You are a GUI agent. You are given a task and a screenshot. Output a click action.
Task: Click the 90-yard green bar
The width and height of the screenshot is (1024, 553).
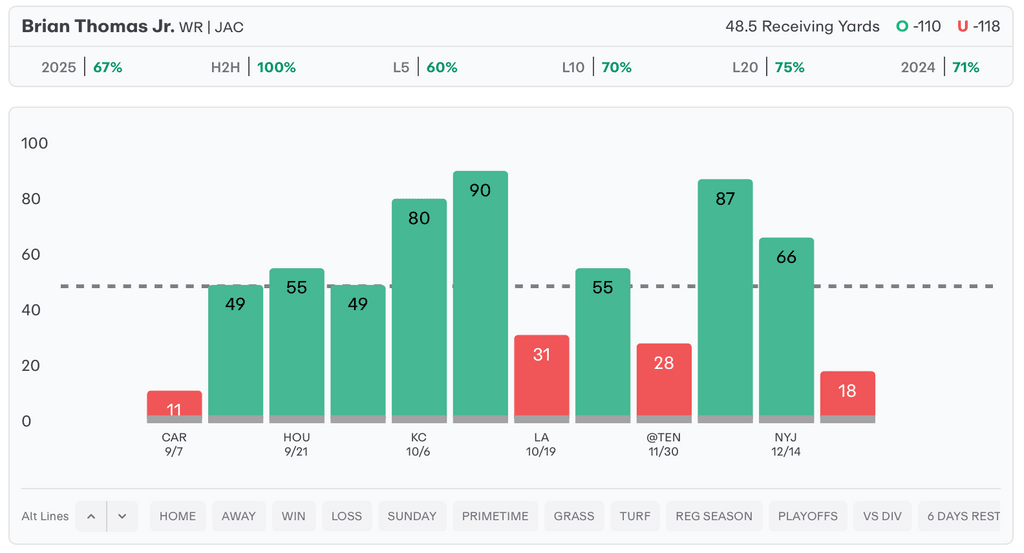coord(480,295)
